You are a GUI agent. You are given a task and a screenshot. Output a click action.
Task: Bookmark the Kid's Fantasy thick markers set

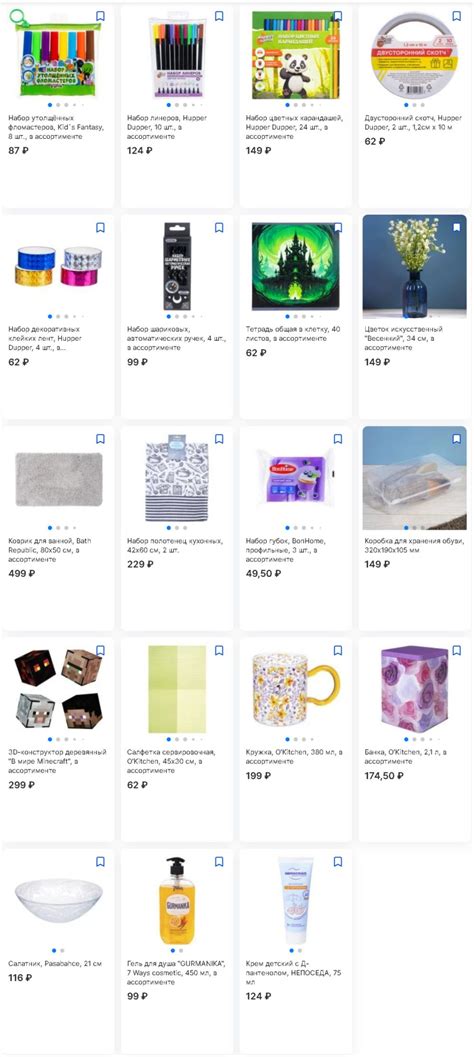click(100, 16)
